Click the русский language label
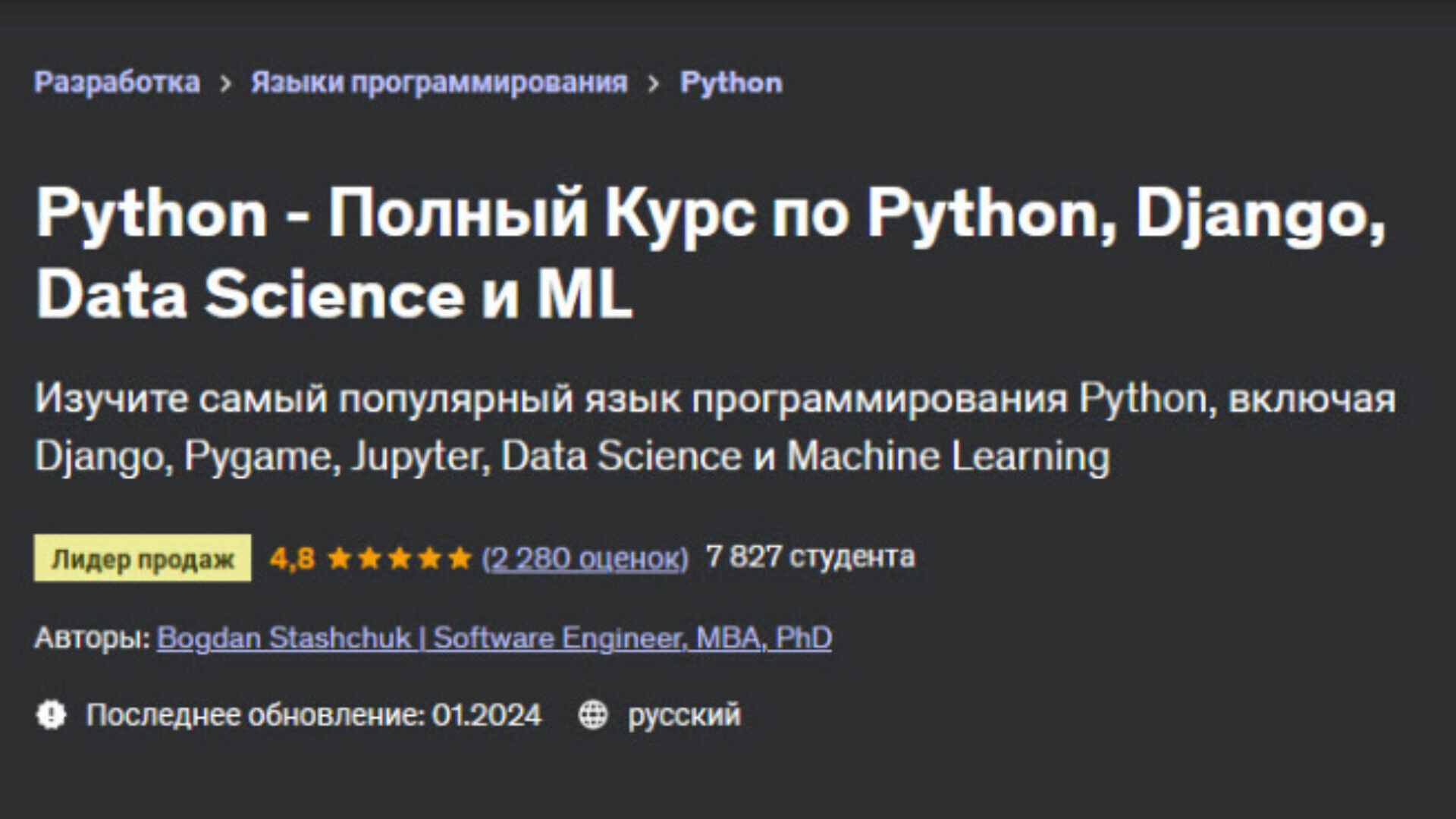This screenshot has width=1456, height=819. [x=684, y=715]
